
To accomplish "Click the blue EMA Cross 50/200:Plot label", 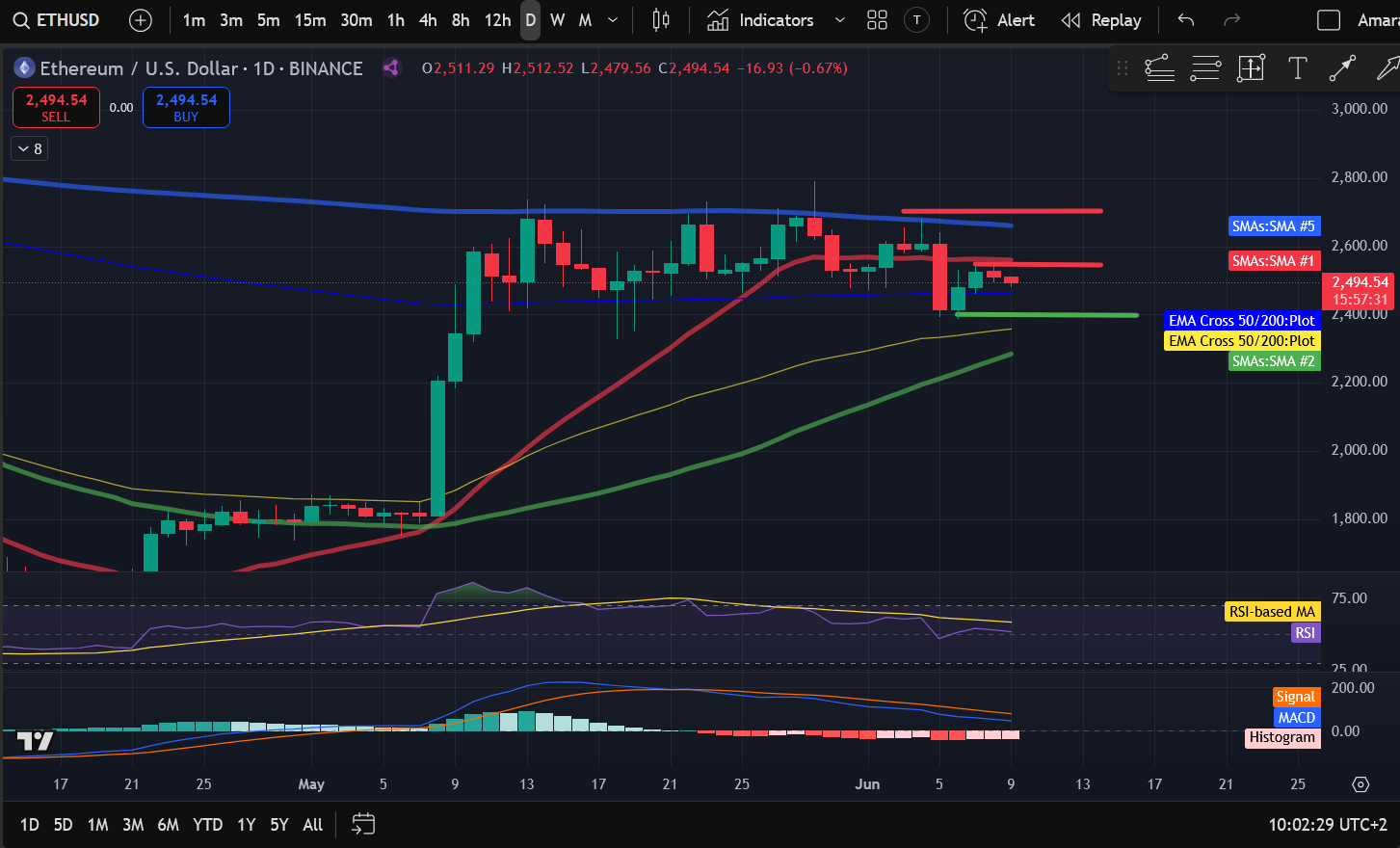I will click(x=1242, y=321).
